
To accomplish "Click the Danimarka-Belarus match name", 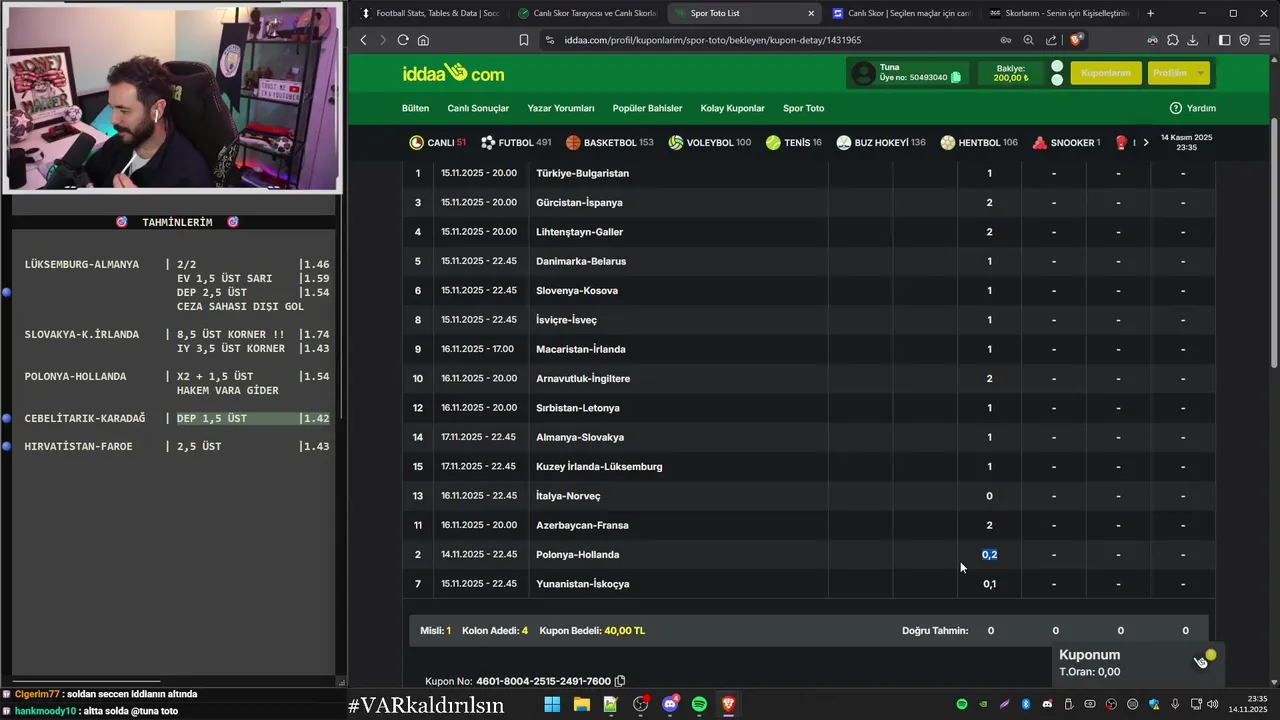I will (x=581, y=261).
